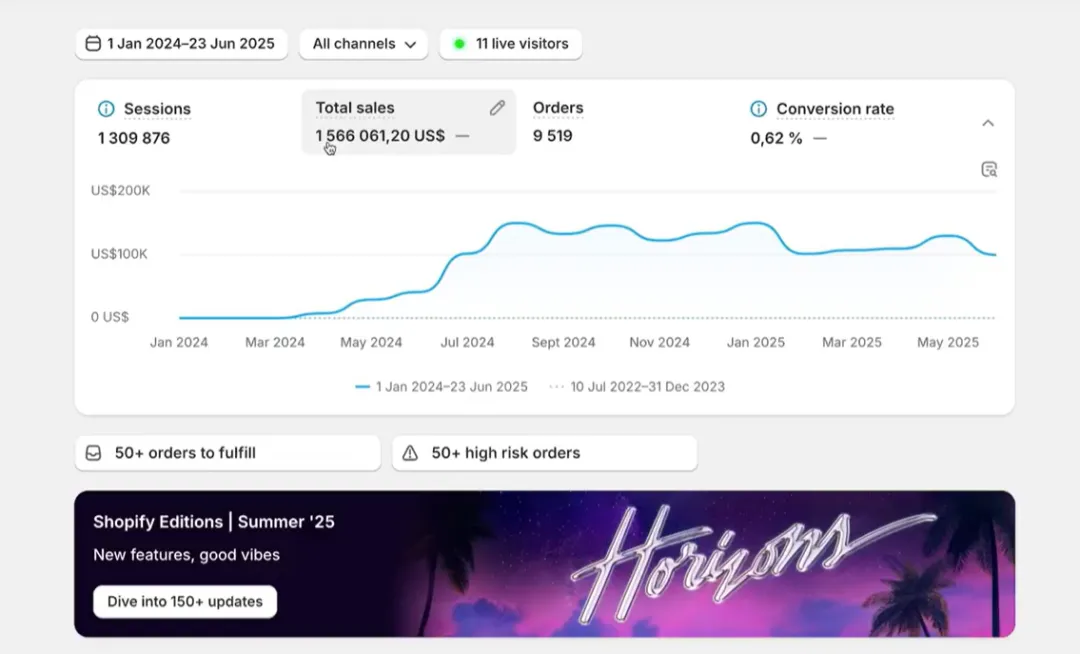Screen dimensions: 1080x654
Task: Click the green live visitors indicator dot
Action: tap(459, 44)
